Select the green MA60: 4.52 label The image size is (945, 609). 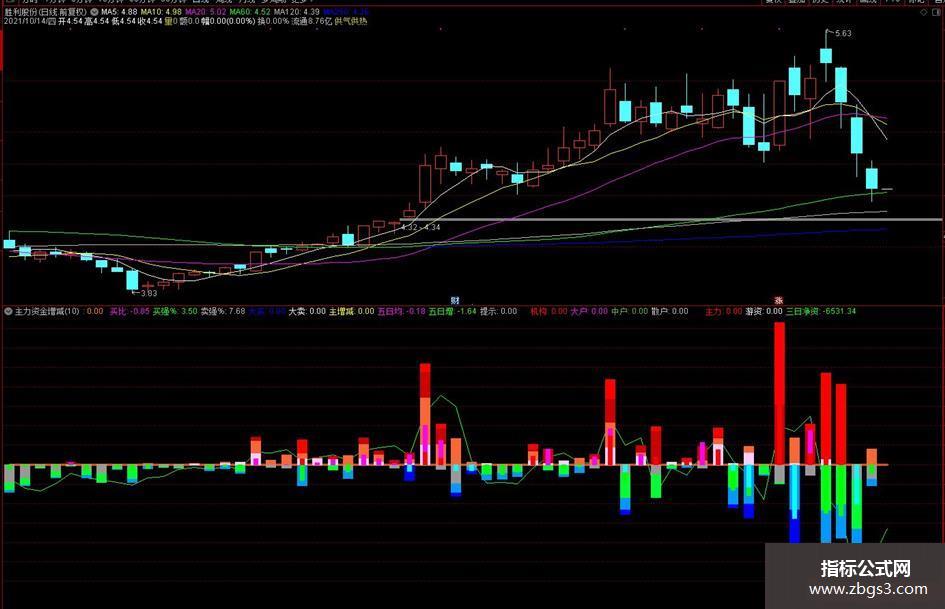point(250,12)
